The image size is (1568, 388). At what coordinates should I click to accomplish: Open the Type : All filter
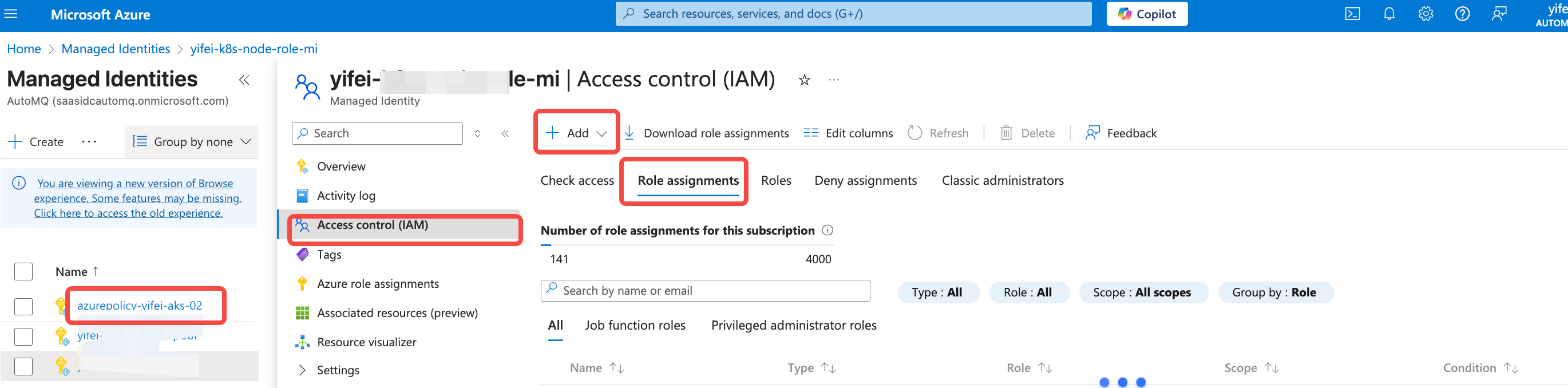[x=938, y=292]
